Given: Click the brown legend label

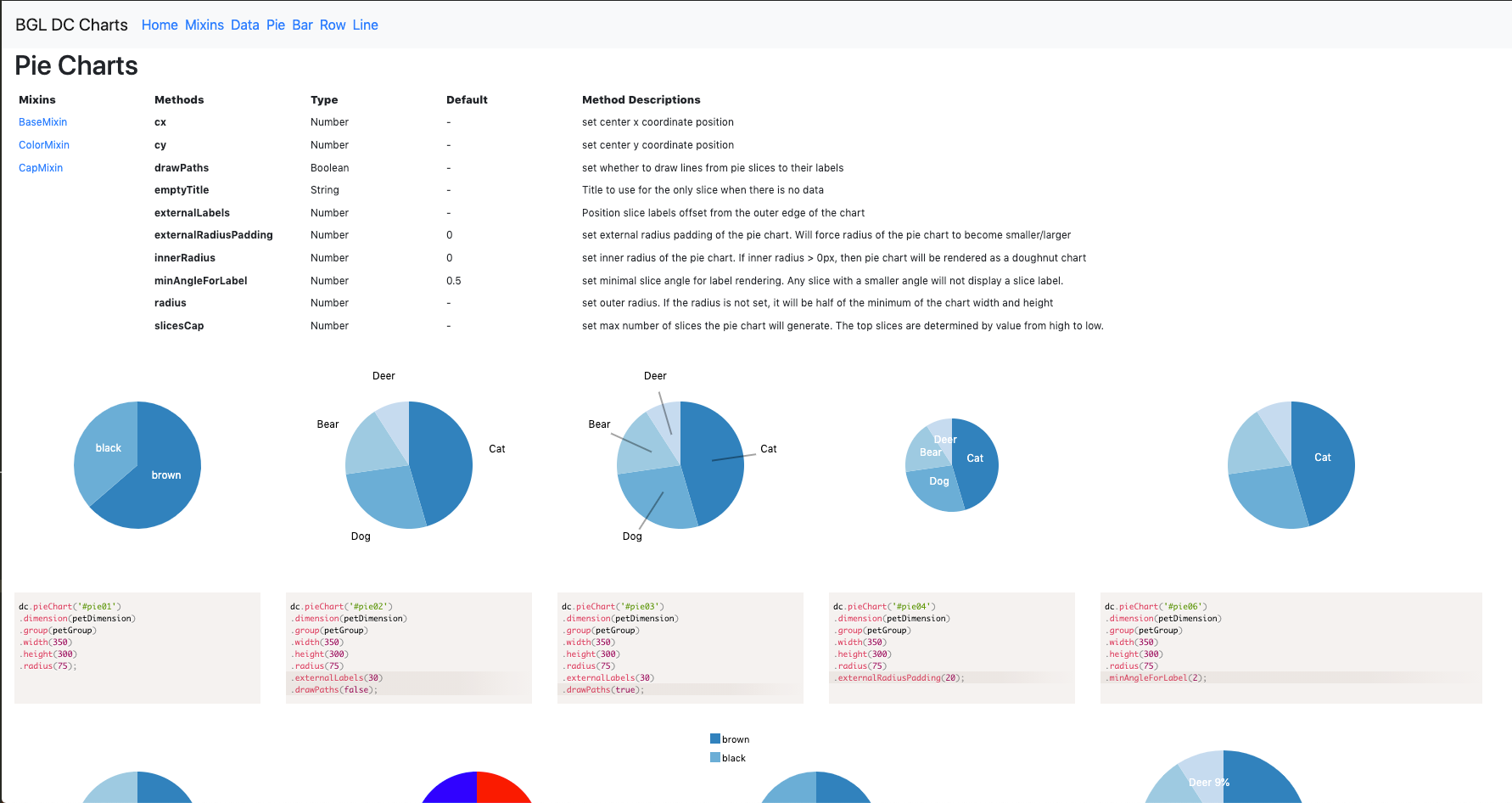Looking at the screenshot, I should pos(736,739).
